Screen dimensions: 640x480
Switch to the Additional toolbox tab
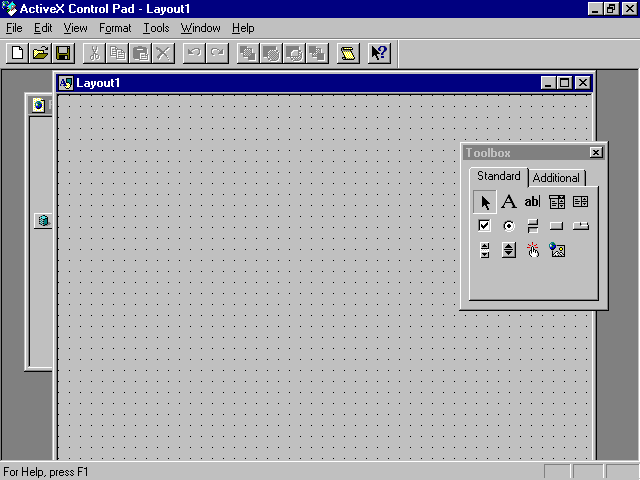(x=556, y=178)
